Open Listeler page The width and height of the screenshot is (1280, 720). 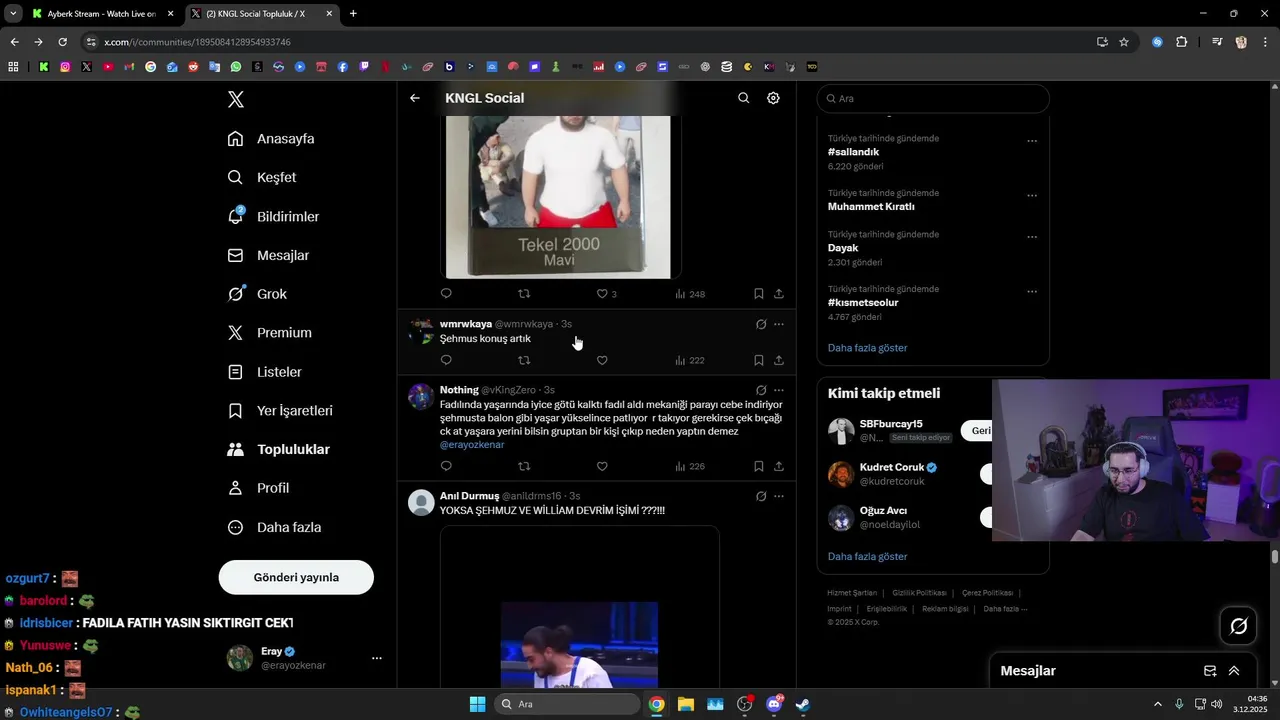[264, 372]
